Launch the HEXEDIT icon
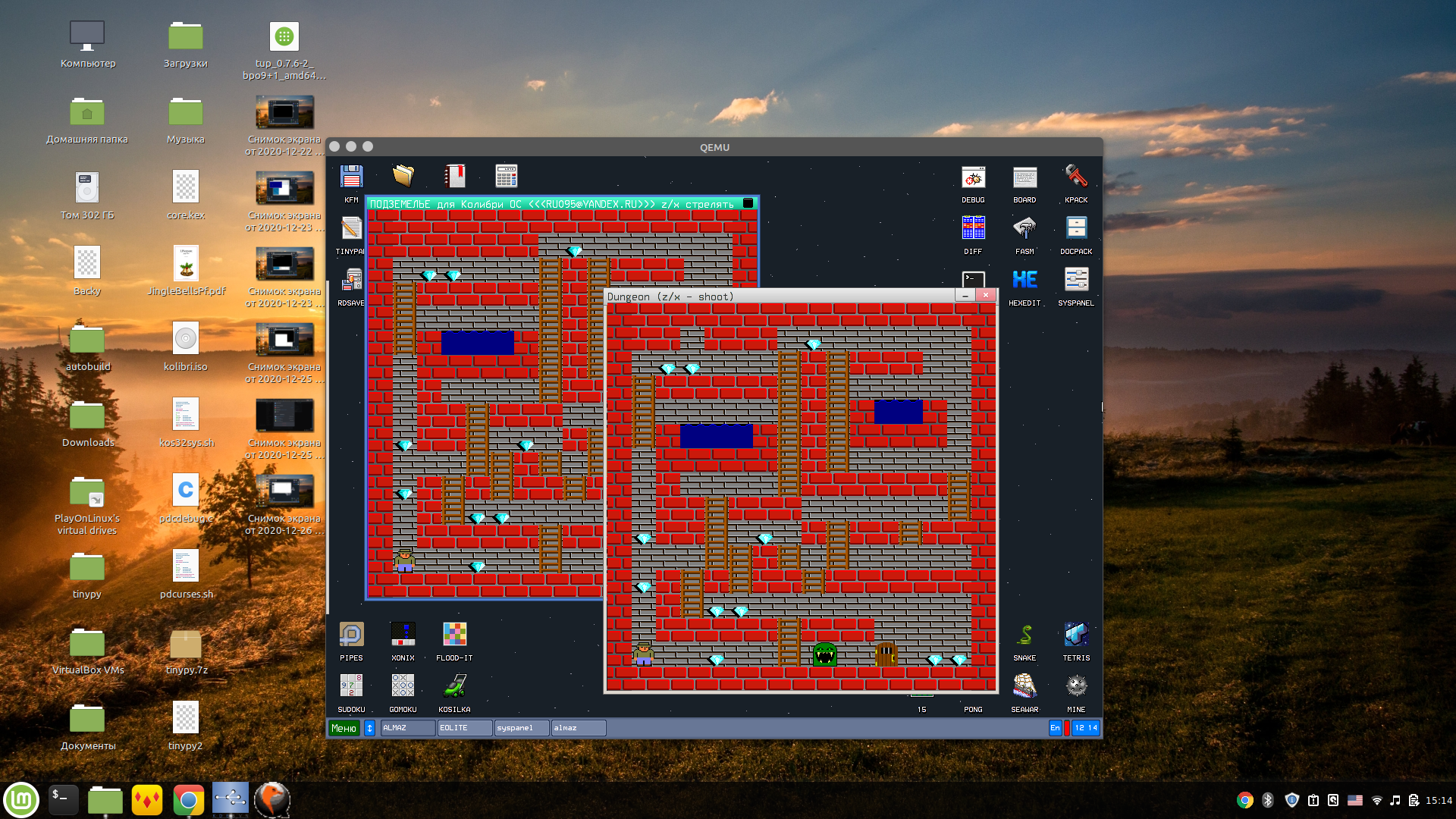The width and height of the screenshot is (1456, 819). 1025,280
